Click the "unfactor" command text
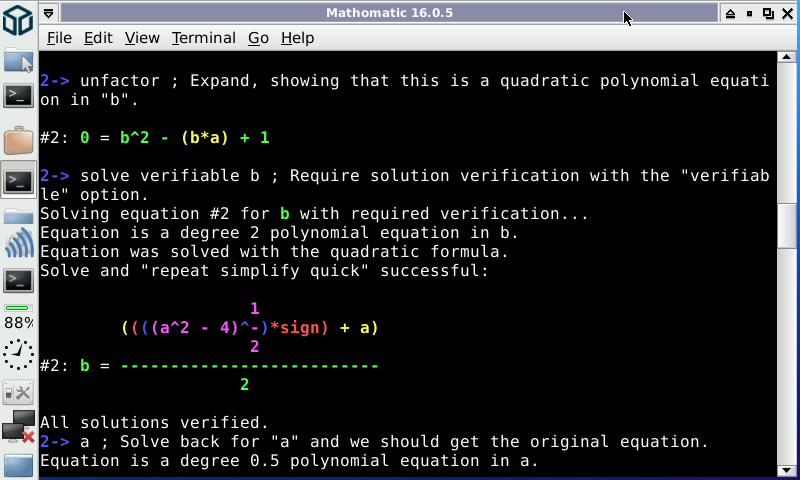800x480 pixels. pos(120,81)
